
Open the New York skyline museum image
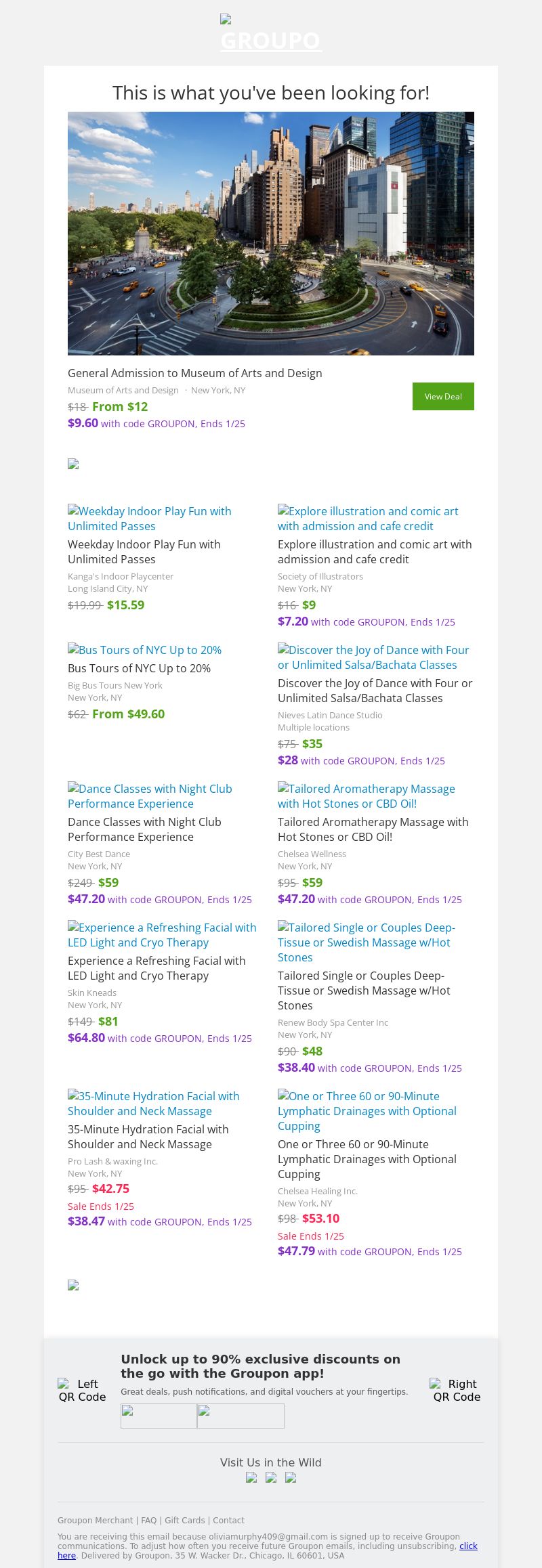pyautogui.click(x=271, y=234)
